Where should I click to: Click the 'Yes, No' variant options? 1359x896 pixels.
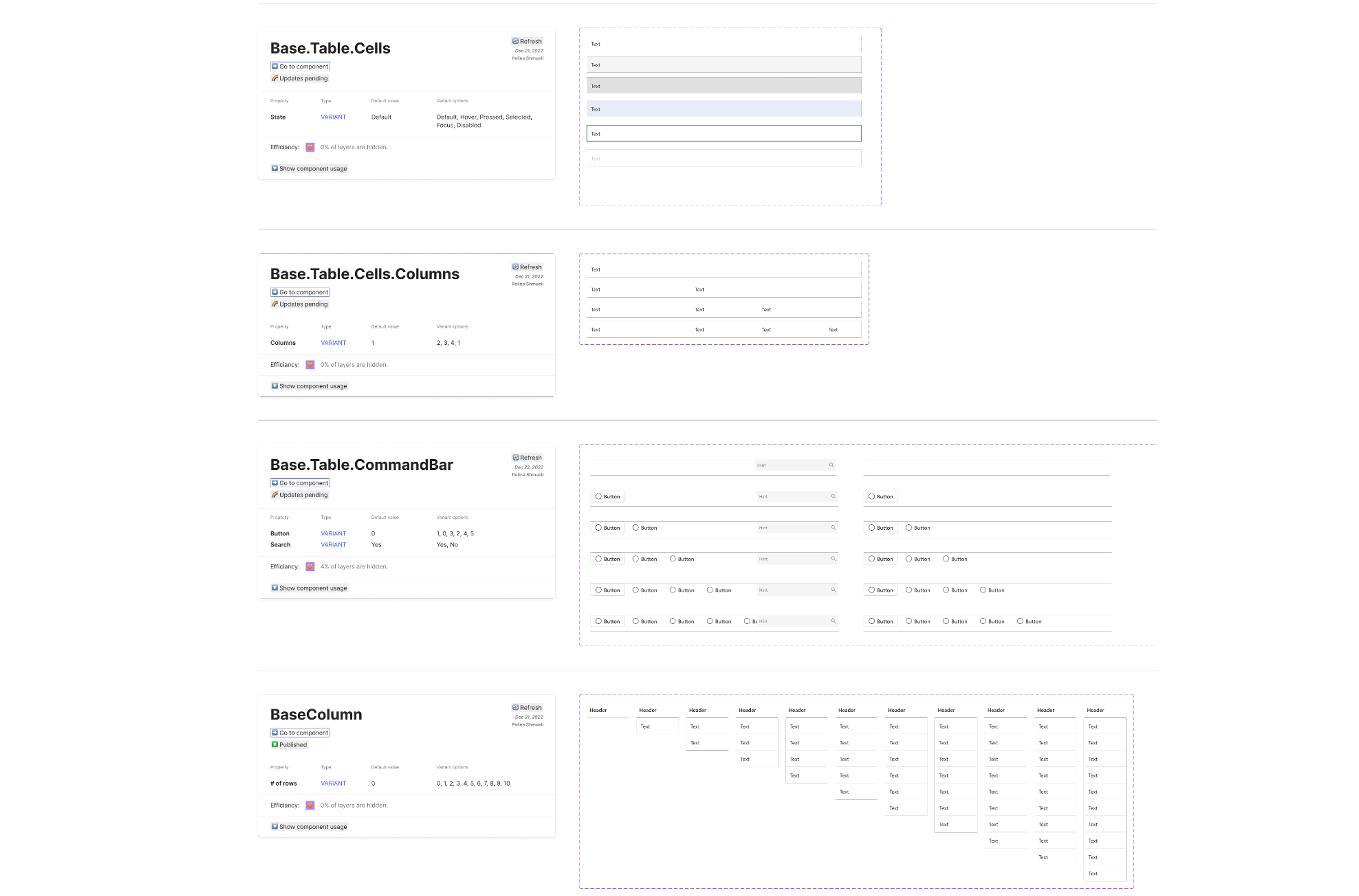coord(447,545)
